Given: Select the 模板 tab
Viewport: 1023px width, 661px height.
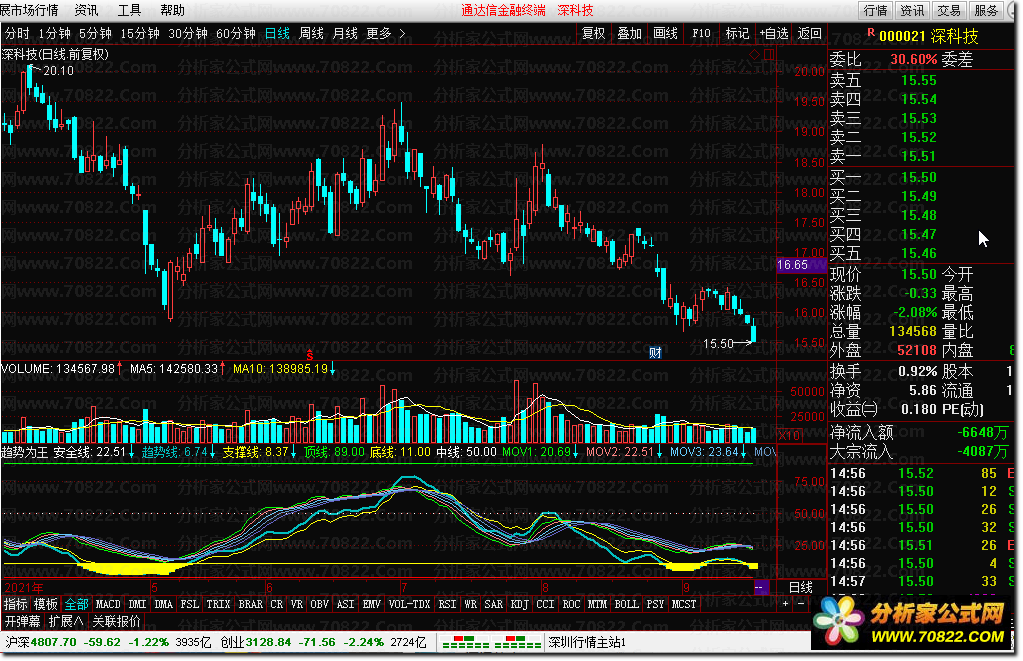Looking at the screenshot, I should pos(46,604).
